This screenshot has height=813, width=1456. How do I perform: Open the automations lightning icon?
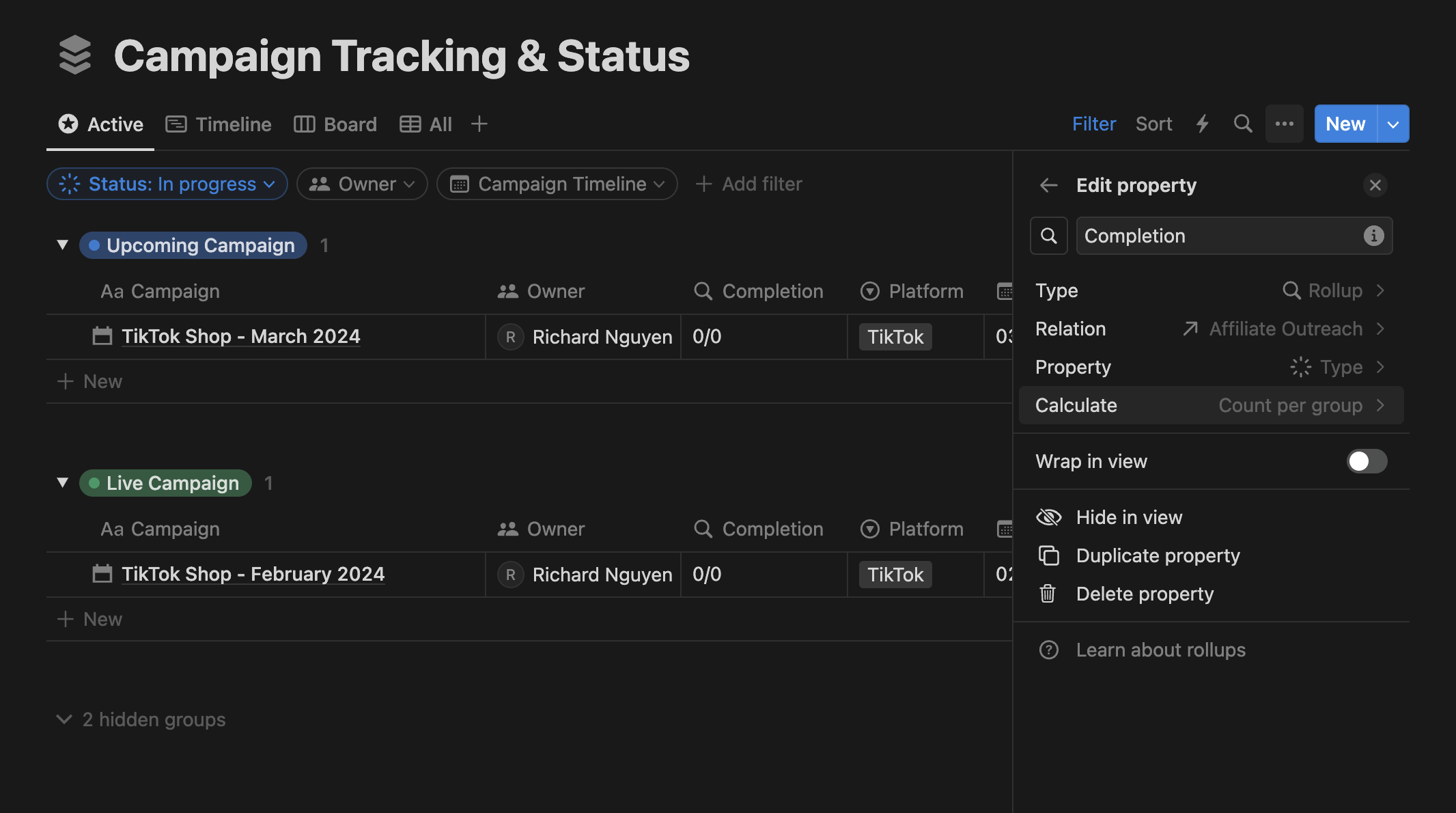pyautogui.click(x=1202, y=124)
